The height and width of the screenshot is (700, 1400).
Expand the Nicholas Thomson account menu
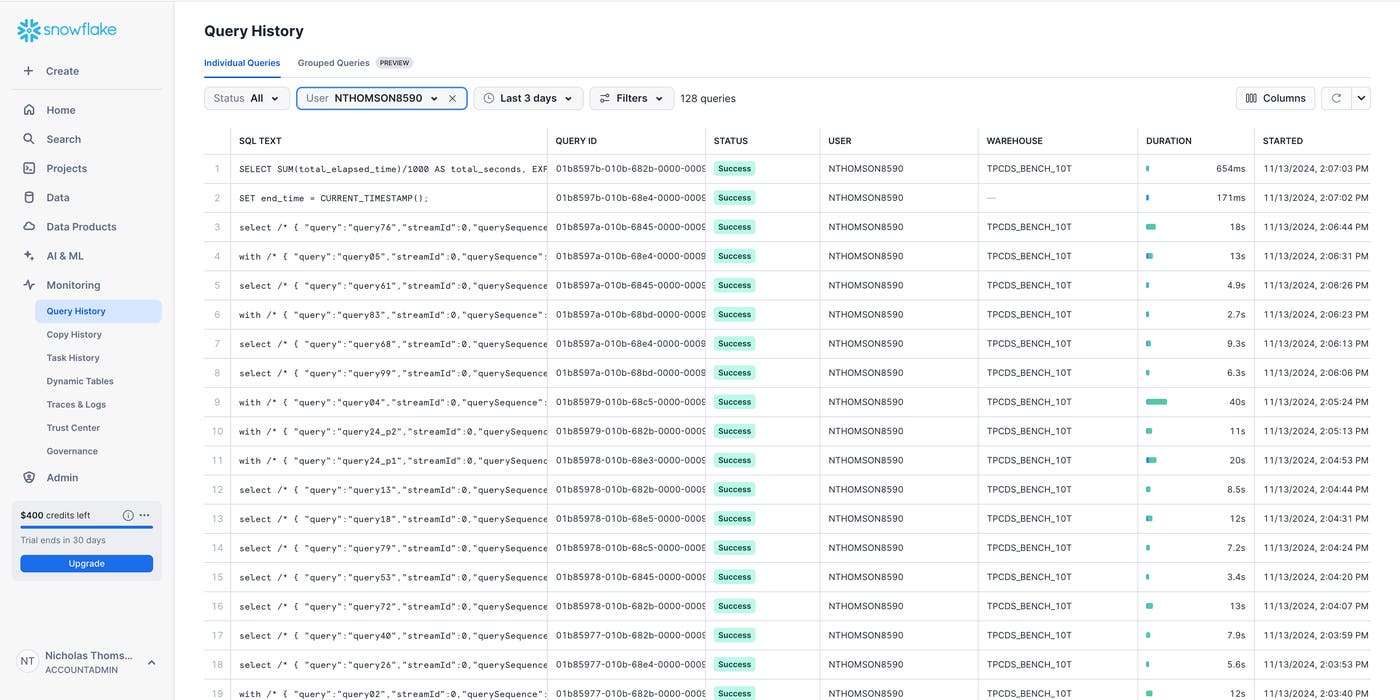tap(152, 662)
